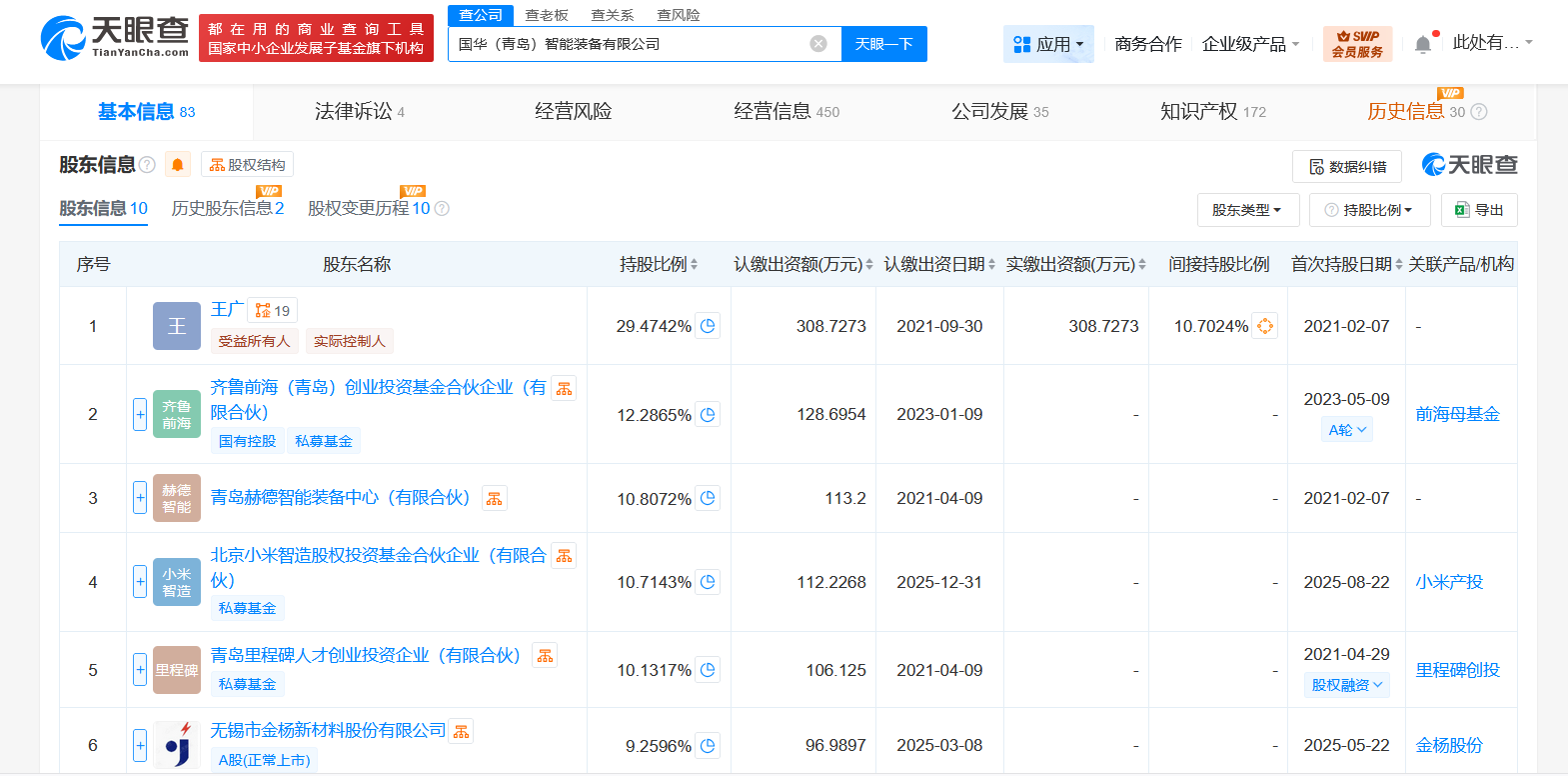Expand the A轮 dropdown tag
The height and width of the screenshot is (776, 1568).
(x=1346, y=430)
